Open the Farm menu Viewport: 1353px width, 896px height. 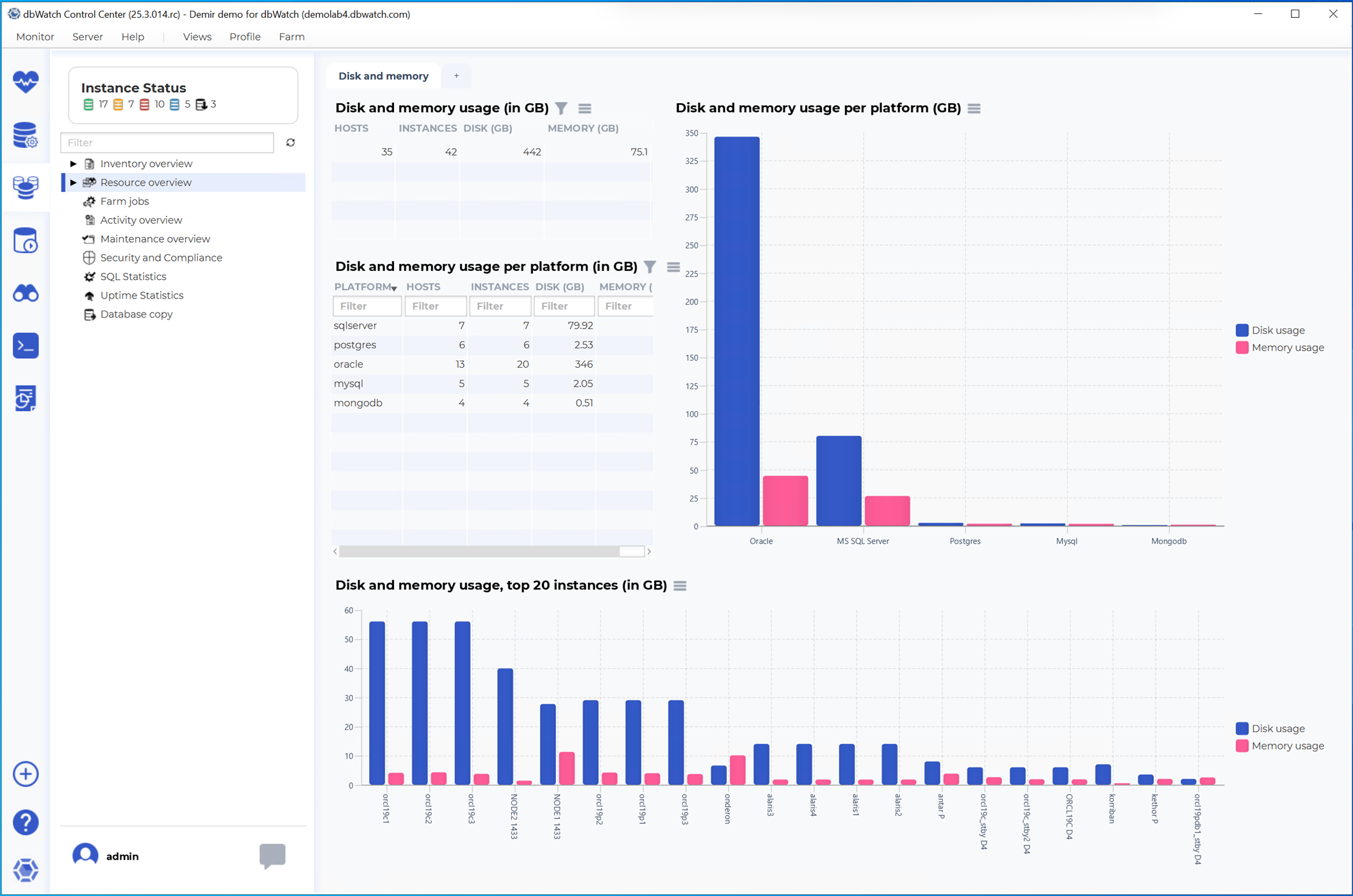pos(291,37)
